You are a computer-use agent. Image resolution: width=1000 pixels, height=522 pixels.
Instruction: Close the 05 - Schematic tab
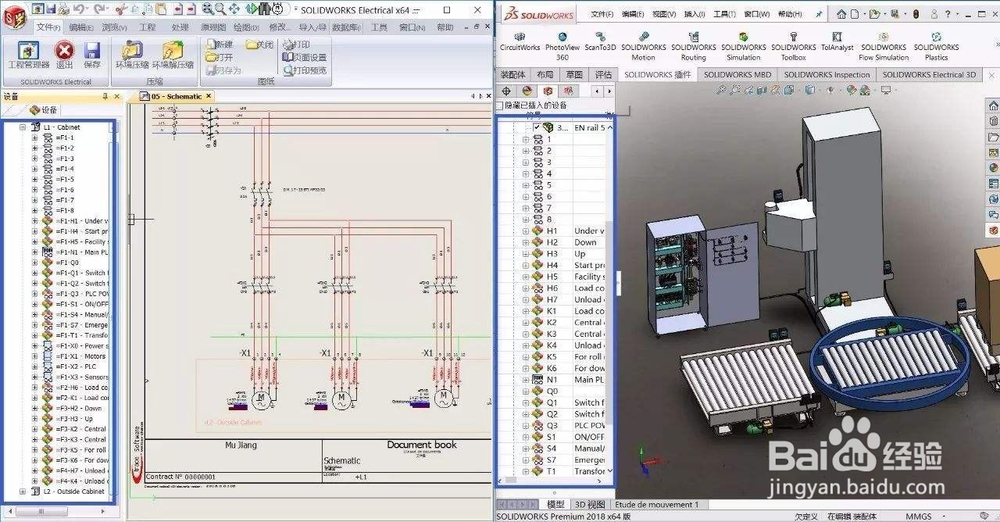[x=209, y=96]
